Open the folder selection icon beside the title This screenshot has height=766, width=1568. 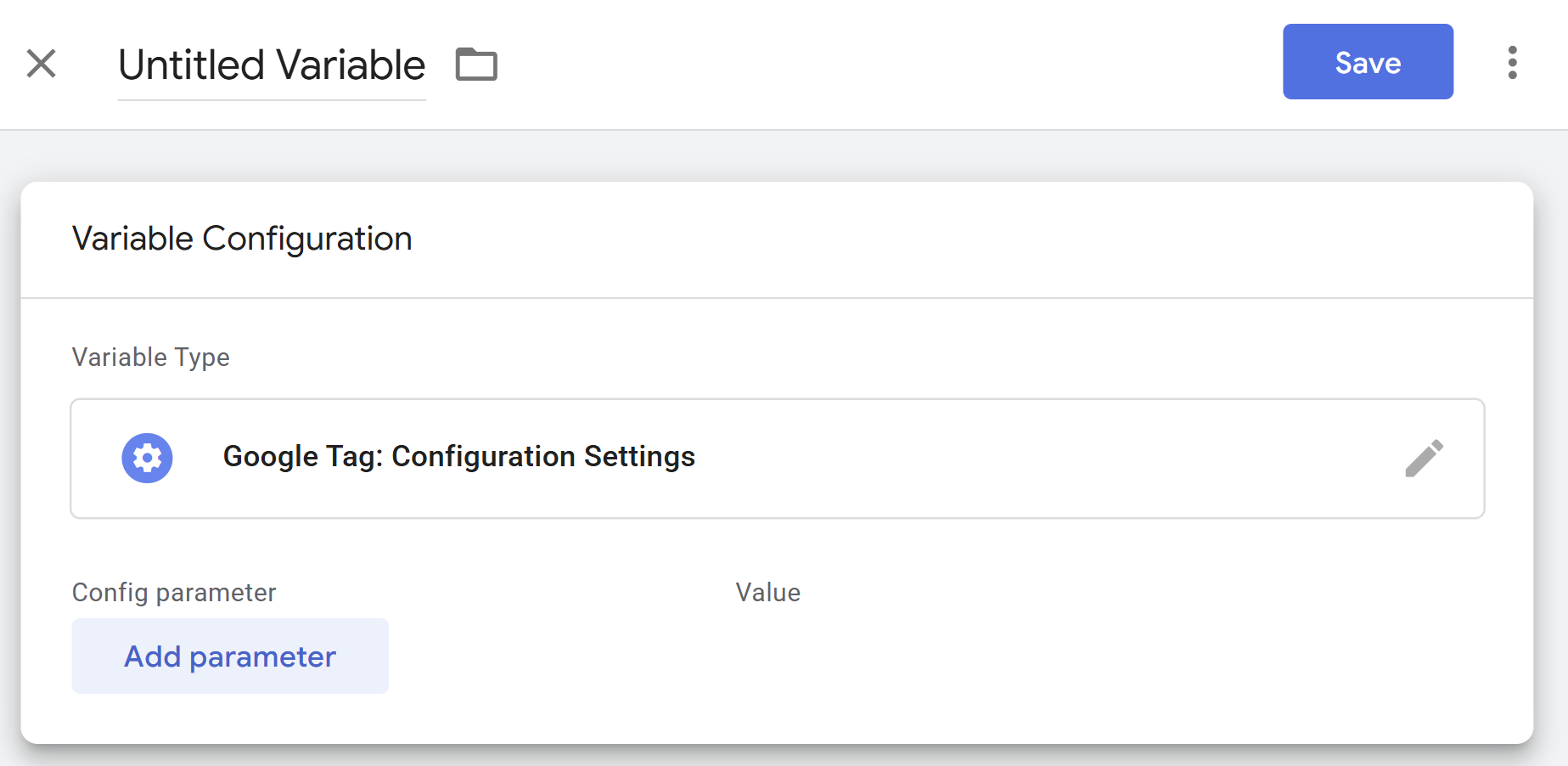[x=476, y=65]
